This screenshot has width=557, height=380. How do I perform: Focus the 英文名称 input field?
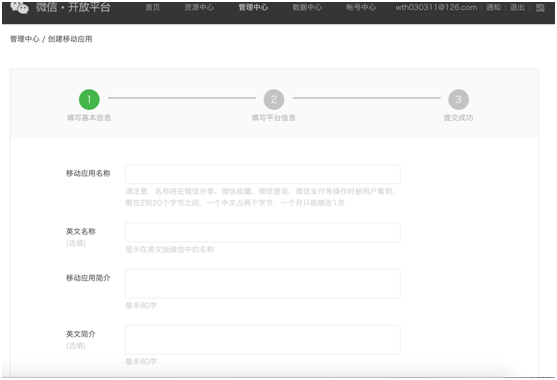(263, 232)
